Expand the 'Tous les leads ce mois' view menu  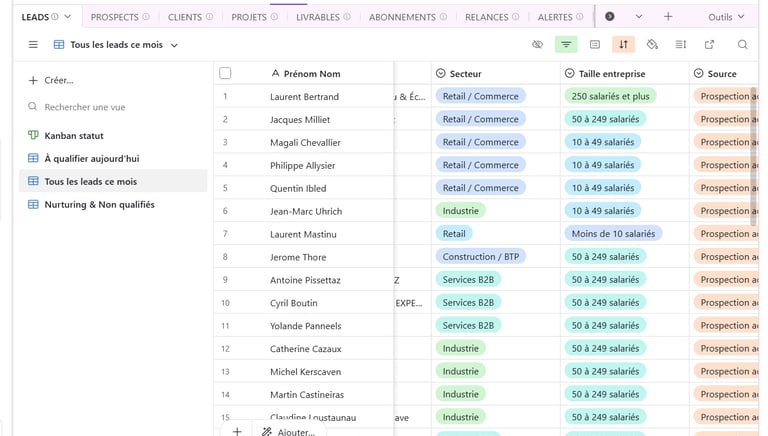tap(174, 45)
